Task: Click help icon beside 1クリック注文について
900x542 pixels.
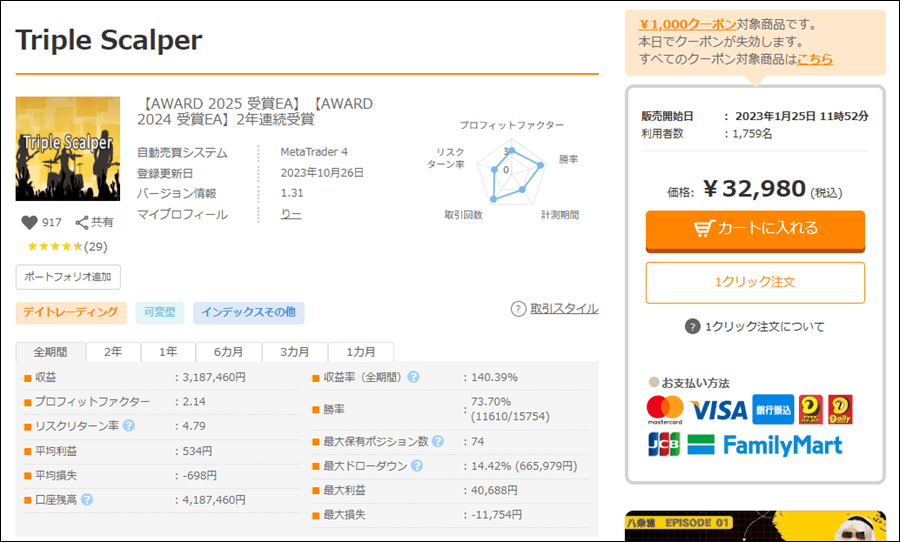Action: tap(692, 327)
